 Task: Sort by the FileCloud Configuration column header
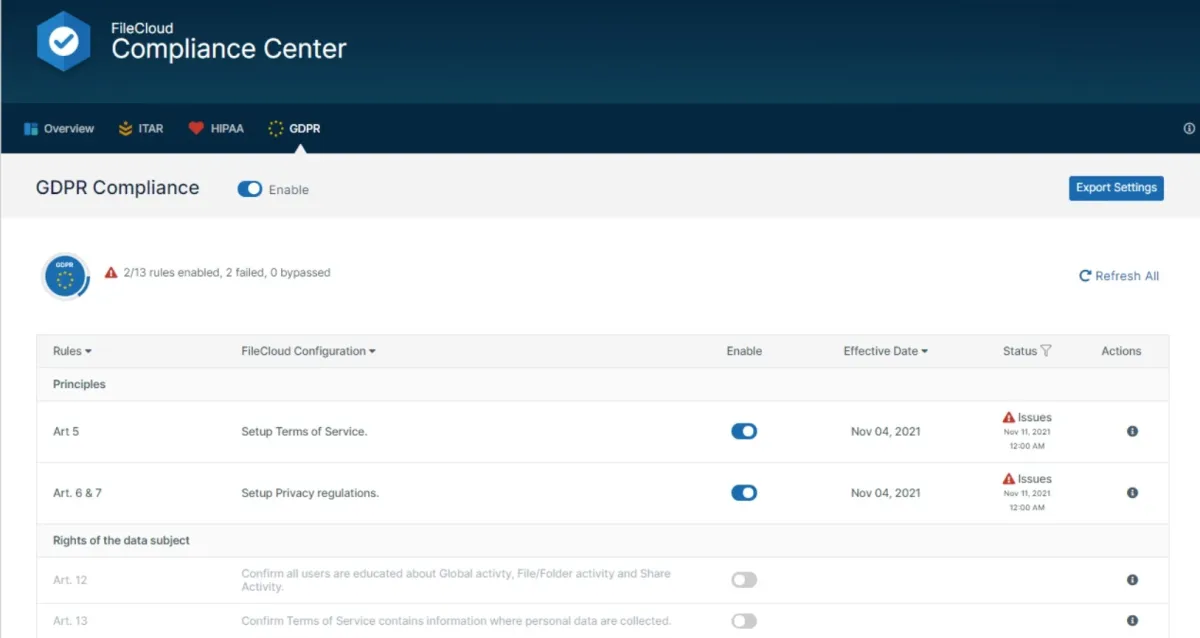point(308,351)
